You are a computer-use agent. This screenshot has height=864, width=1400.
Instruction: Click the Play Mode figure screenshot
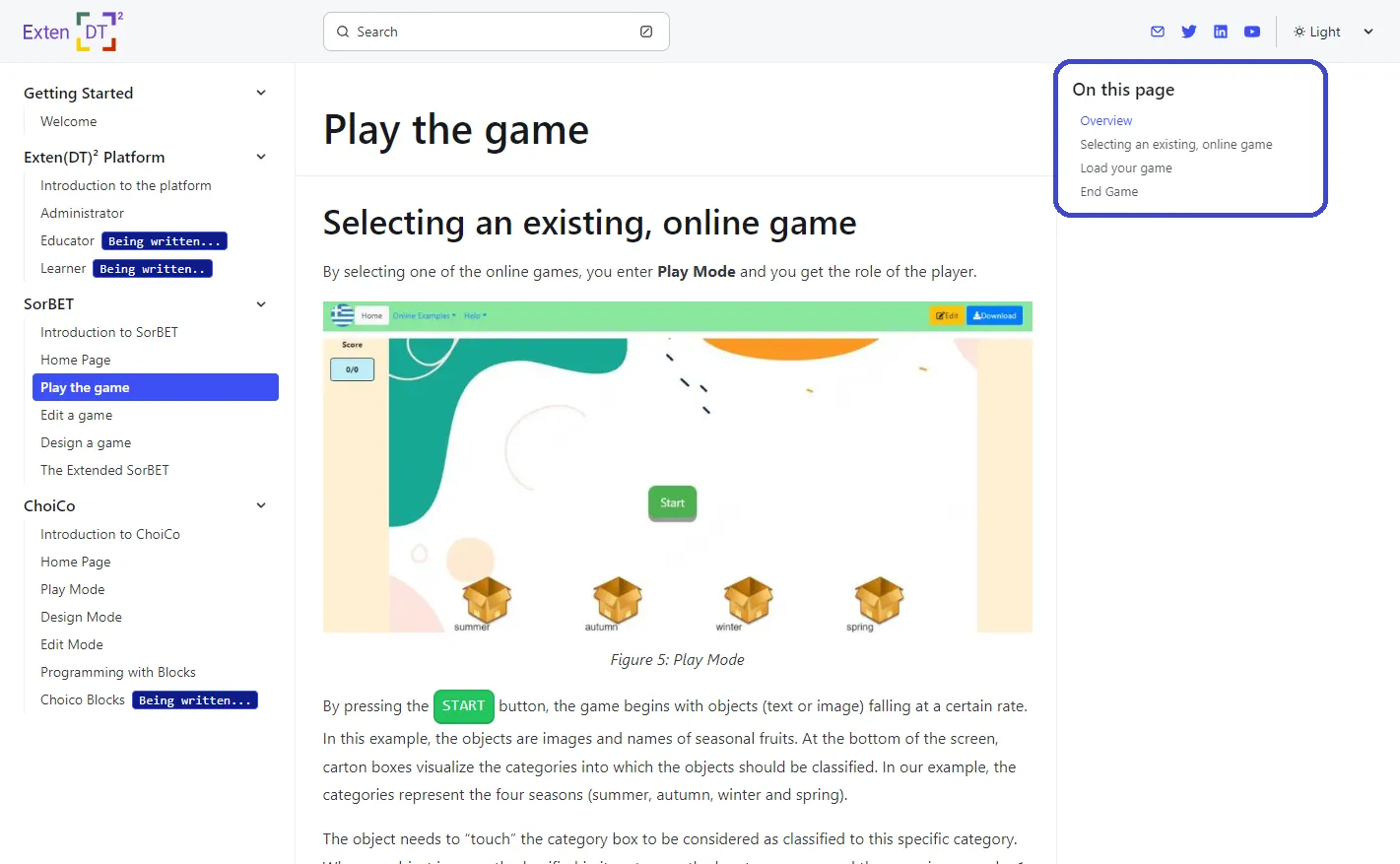(x=678, y=467)
